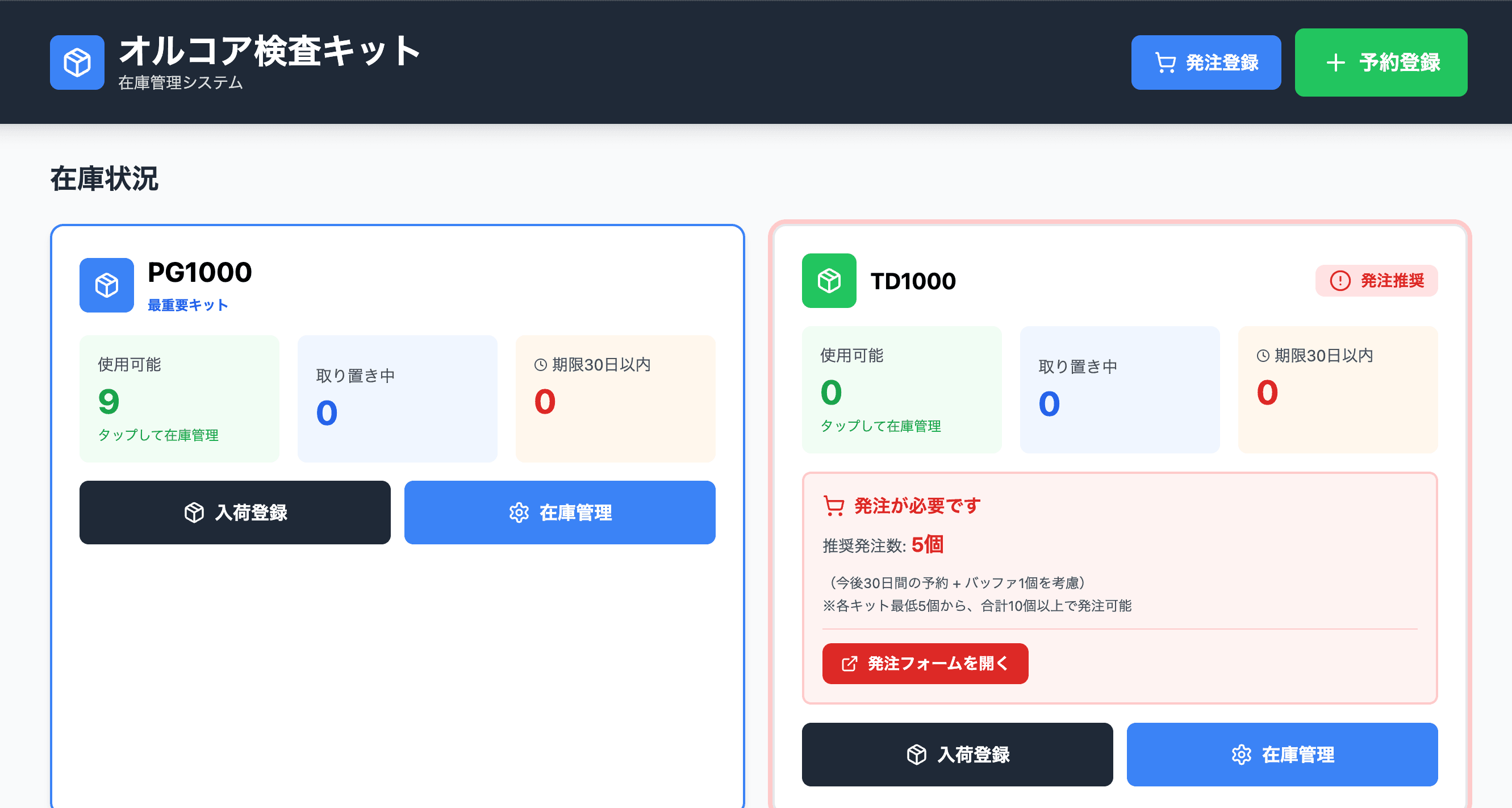Screen dimensions: 1512x808
Task: Click the 発注推奨 badge on TD1000
Action: click(1376, 281)
